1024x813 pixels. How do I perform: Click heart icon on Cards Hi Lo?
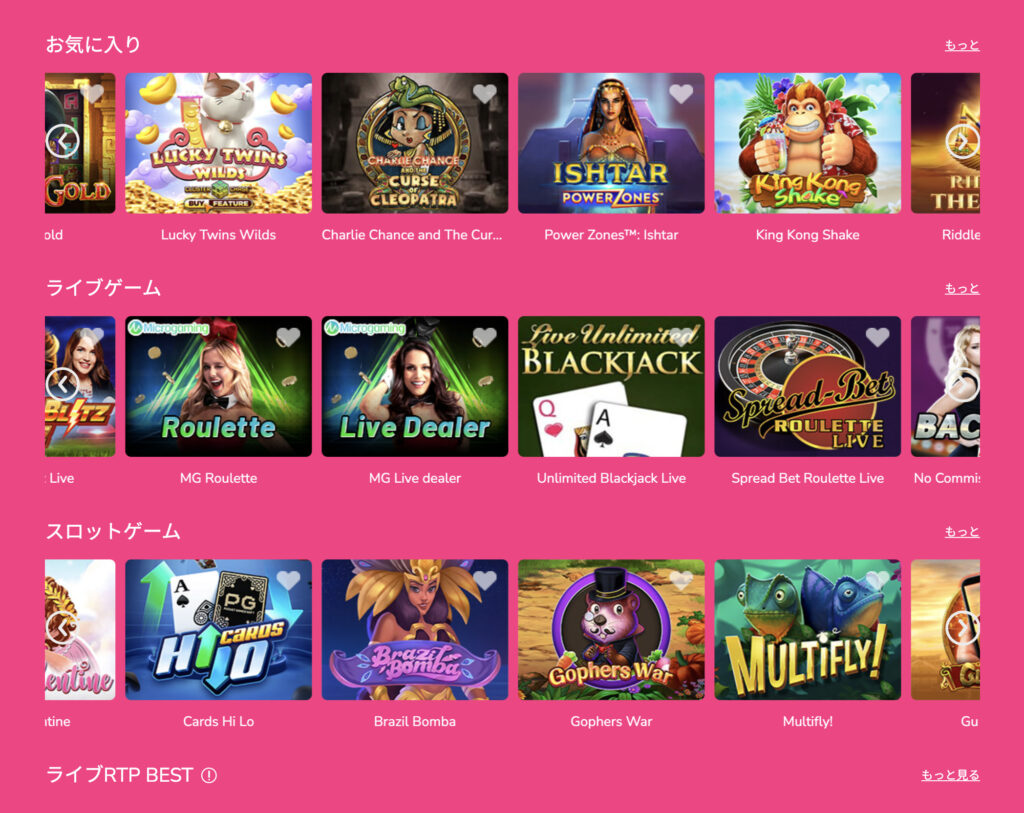tap(288, 580)
